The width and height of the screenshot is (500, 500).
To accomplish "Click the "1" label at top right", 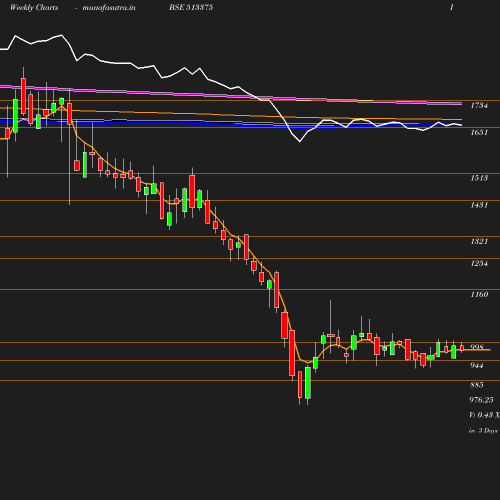I will (x=451, y=7).
